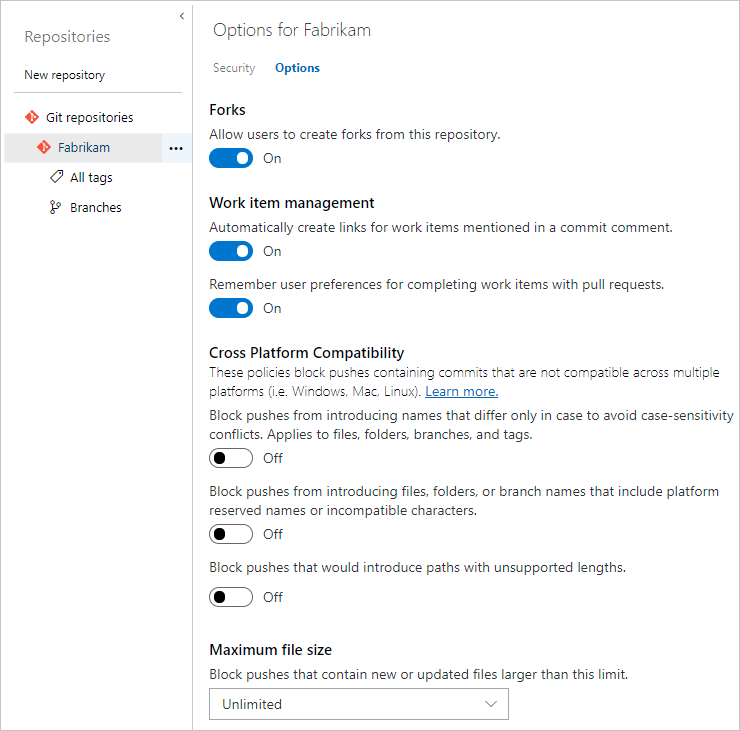Screen dimensions: 740x731
Task: Disable the Forks toggle
Action: coord(231,158)
